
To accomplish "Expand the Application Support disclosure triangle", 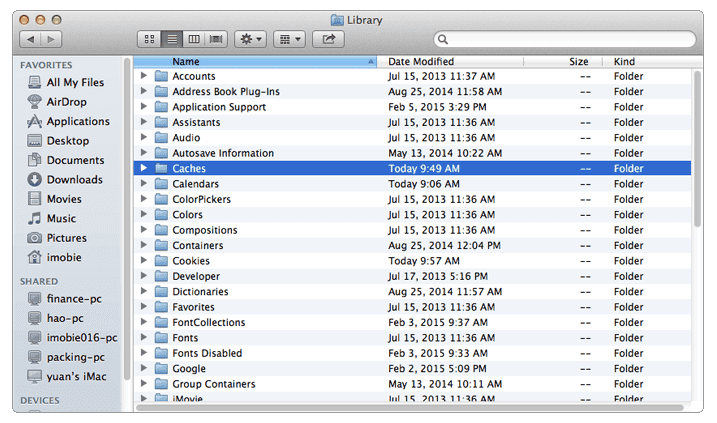I will (144, 106).
